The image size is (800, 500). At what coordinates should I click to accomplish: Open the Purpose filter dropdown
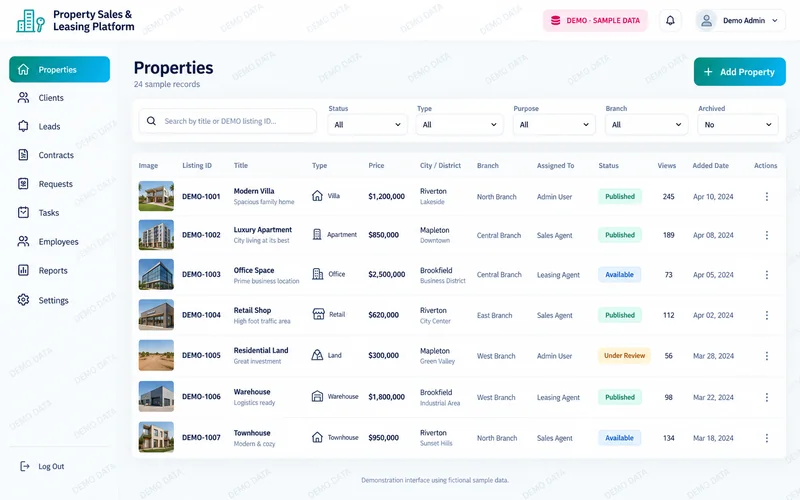554,124
